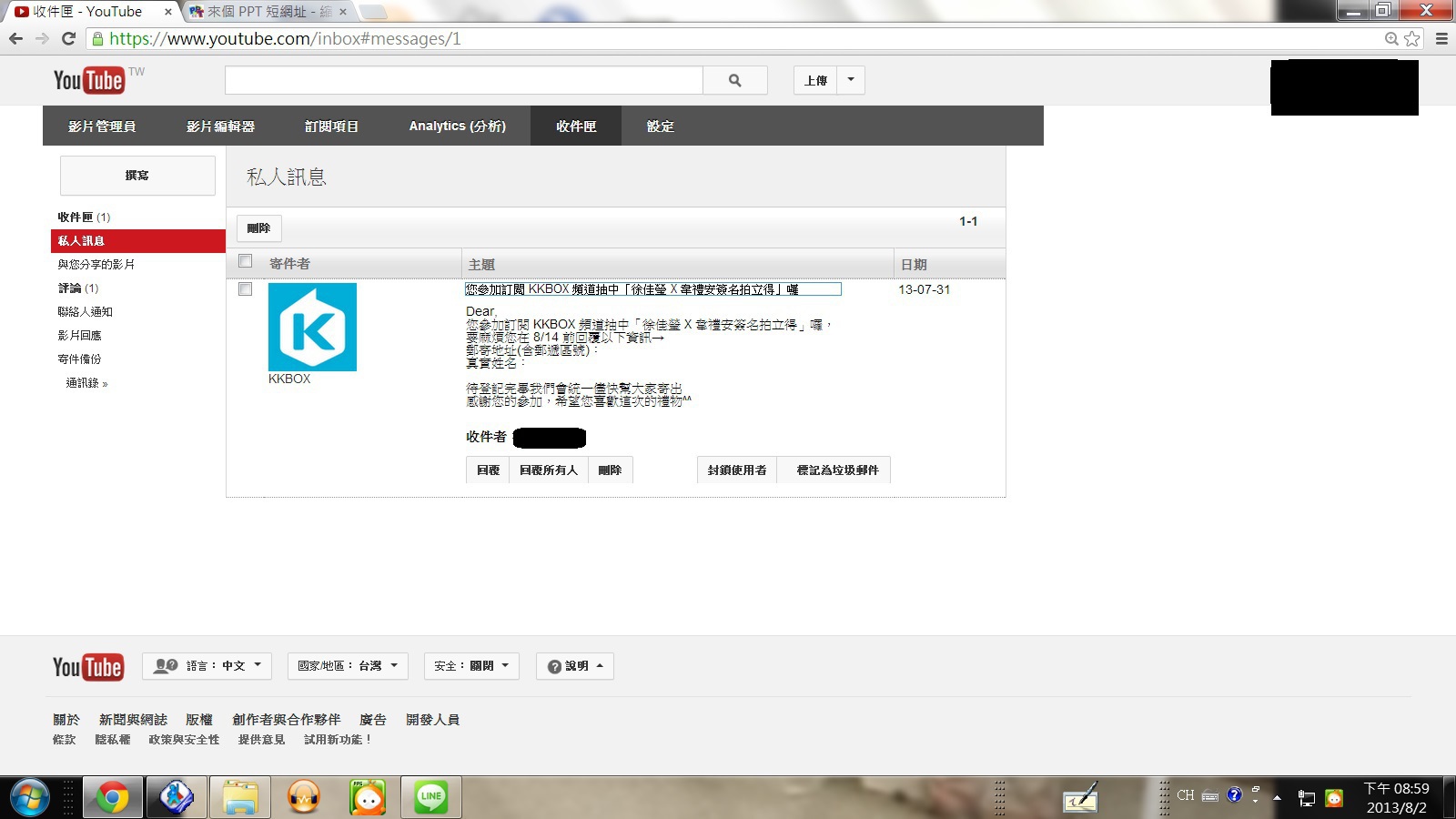Viewport: 1456px width, 819px height.
Task: Click the bookmark star icon
Action: click(x=1412, y=39)
